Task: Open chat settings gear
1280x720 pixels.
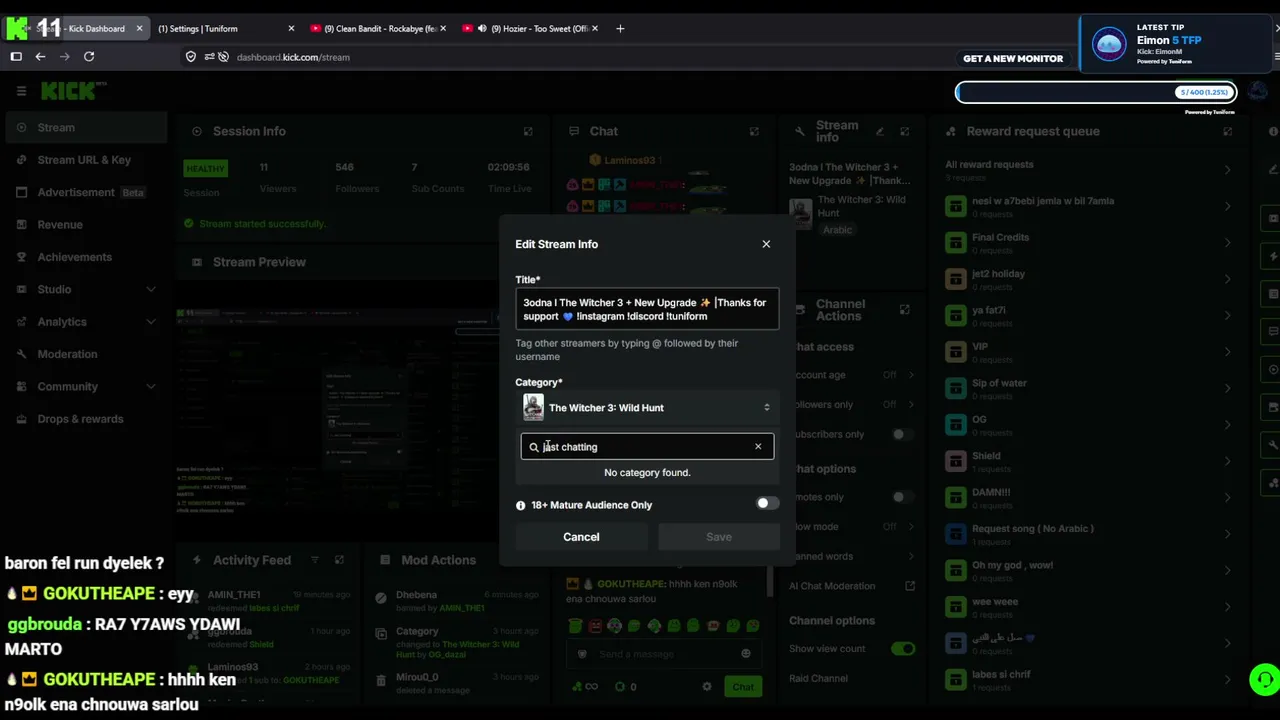Action: (x=707, y=687)
